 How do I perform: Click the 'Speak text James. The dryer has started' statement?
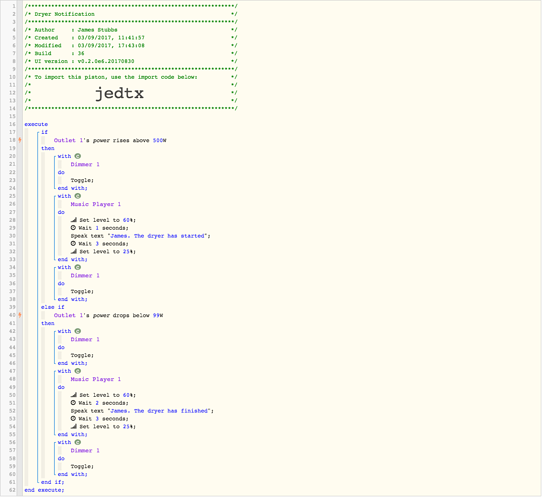click(x=141, y=237)
